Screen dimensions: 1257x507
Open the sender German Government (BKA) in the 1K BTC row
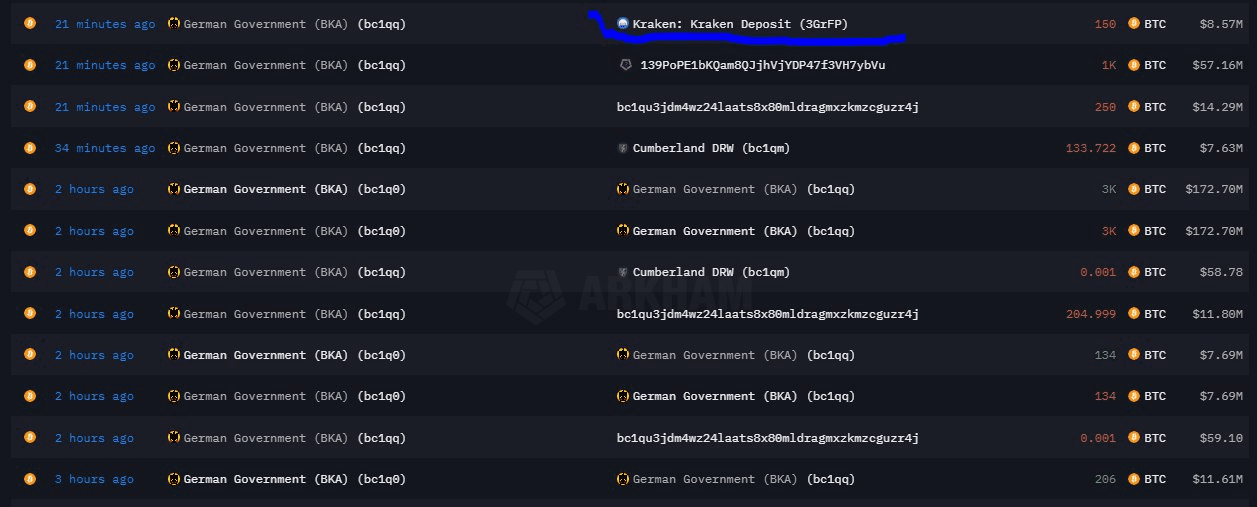[295, 65]
